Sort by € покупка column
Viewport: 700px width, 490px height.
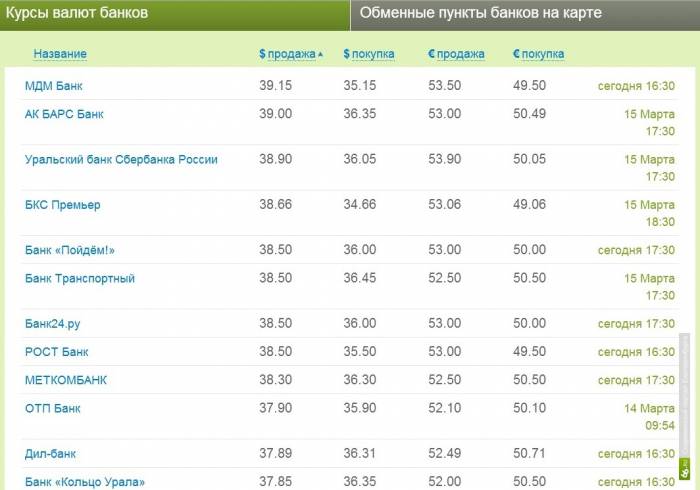538,54
